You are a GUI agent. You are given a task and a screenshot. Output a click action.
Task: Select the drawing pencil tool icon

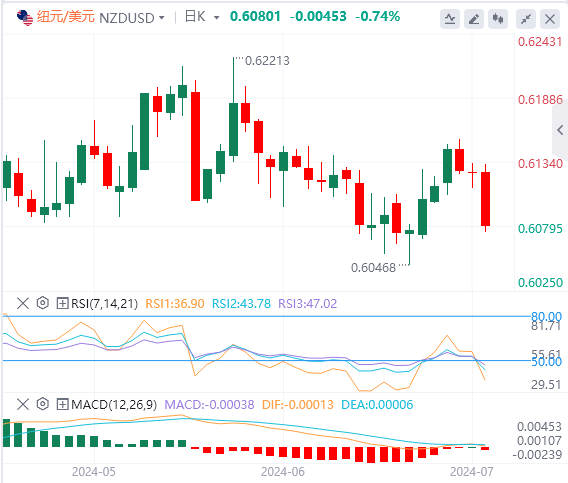[x=474, y=19]
